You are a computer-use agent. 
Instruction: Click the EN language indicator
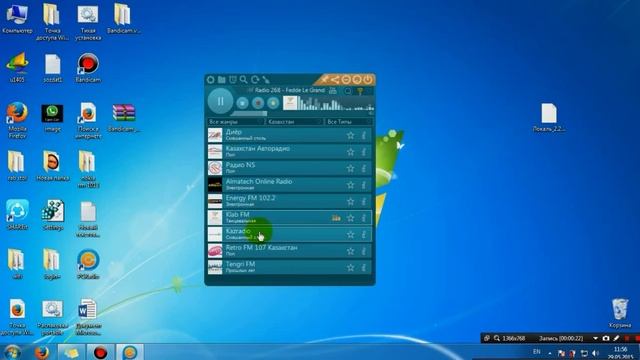[537, 352]
